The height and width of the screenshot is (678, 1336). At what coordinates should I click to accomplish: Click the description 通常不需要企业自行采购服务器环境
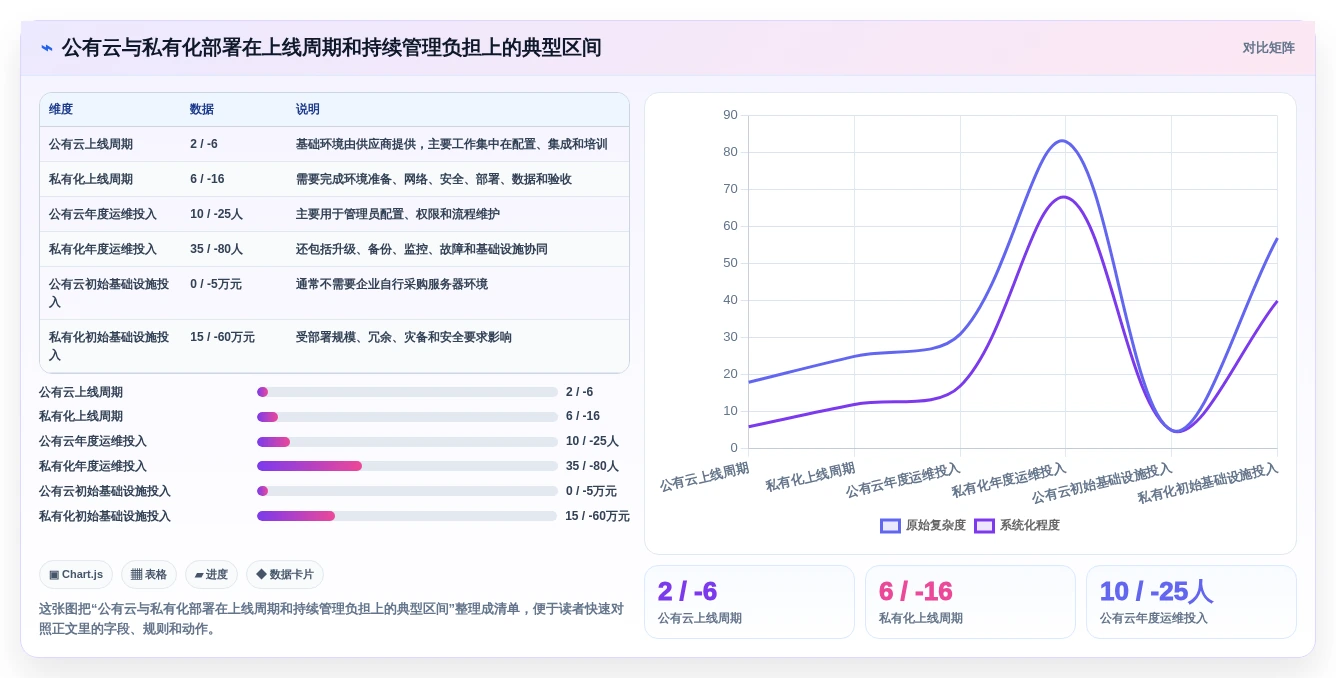click(392, 284)
